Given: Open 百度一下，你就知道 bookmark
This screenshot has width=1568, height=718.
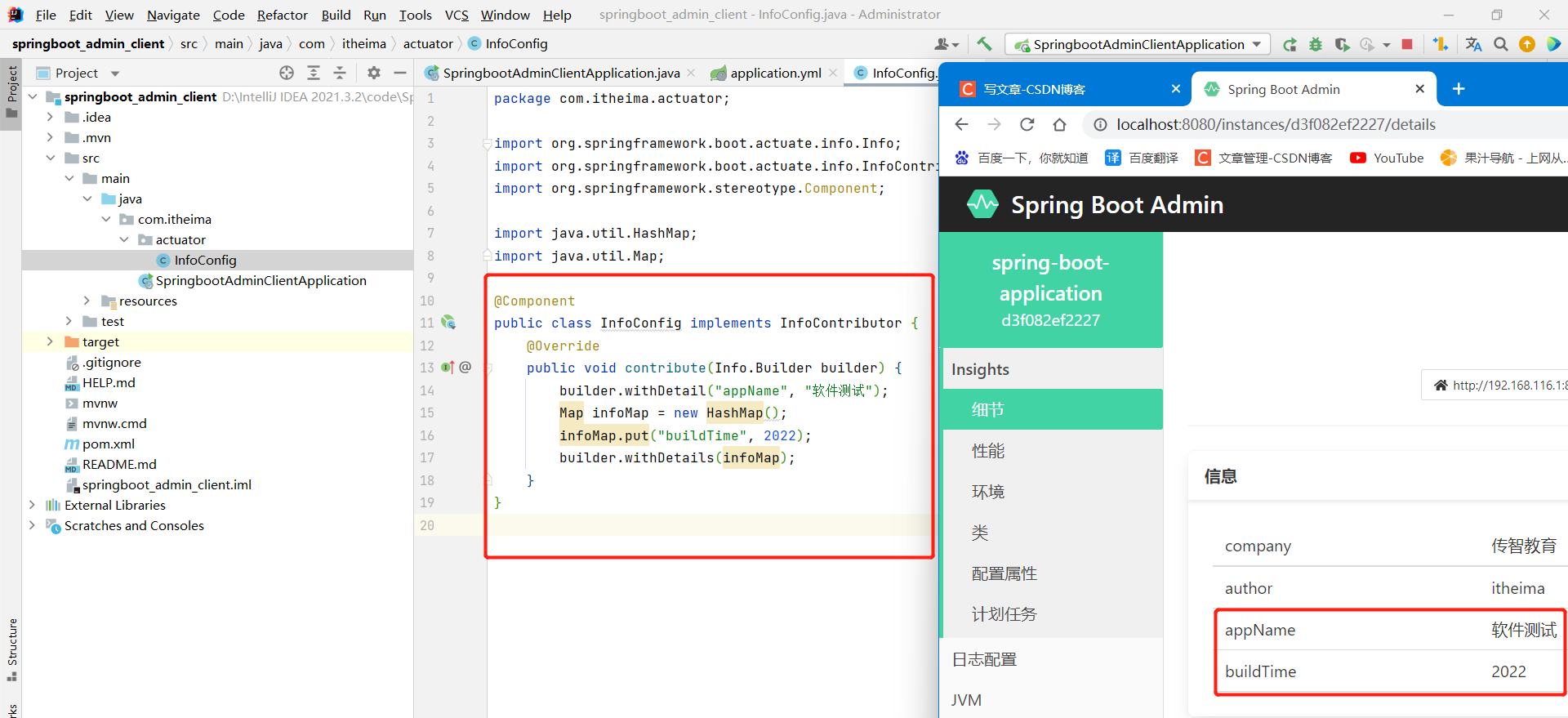Looking at the screenshot, I should 1021,158.
